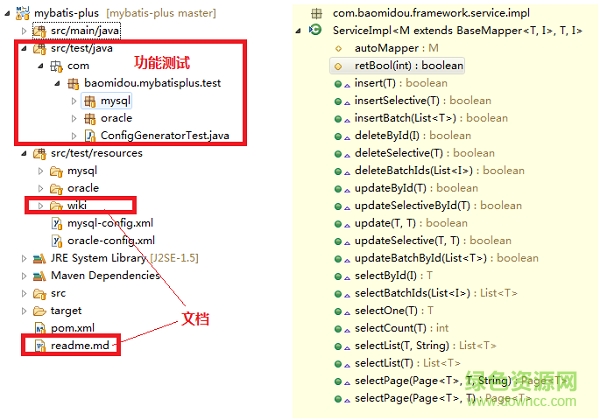Select readme.md file
This screenshot has width=600, height=420.
[x=80, y=346]
